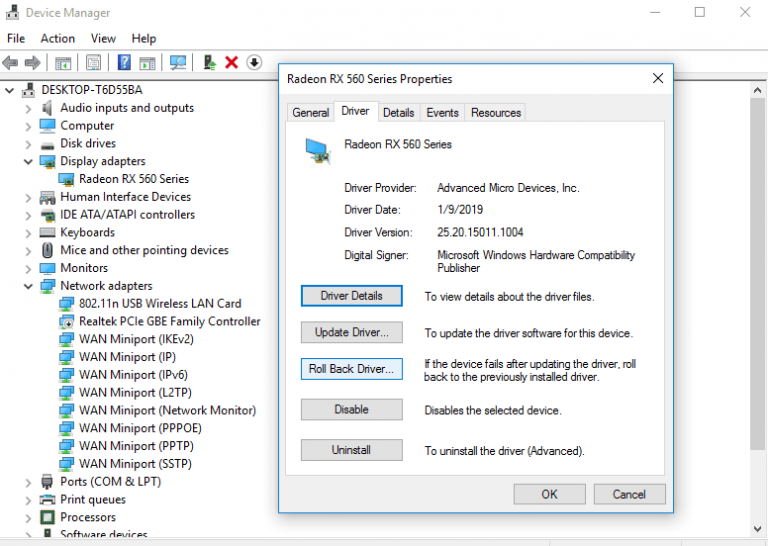Select Realtek PCIe GBE Family Controller

tap(169, 321)
